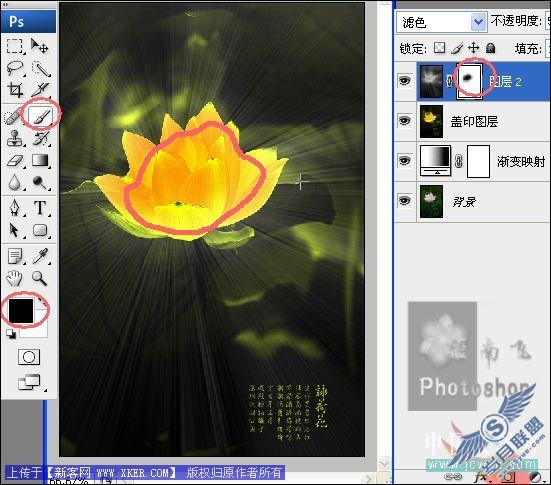Screen dimensions: 551x485
Task: Hide the 图层 2 layer
Action: point(404,80)
